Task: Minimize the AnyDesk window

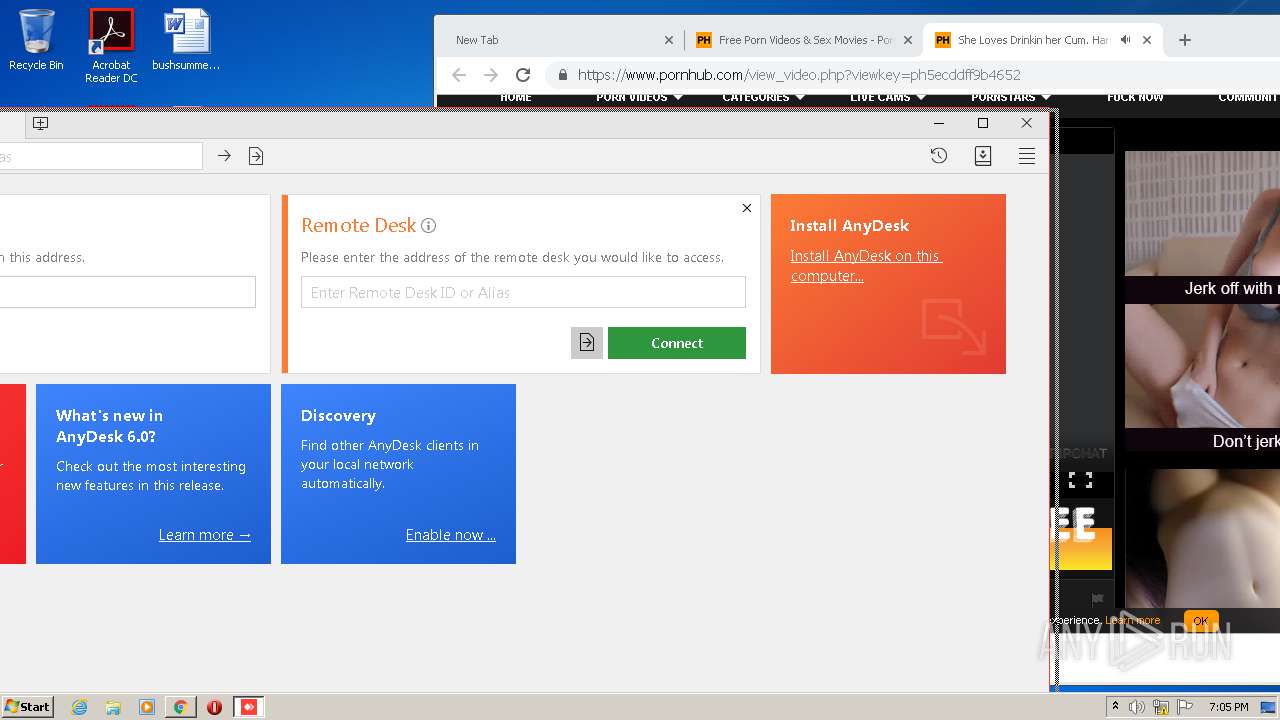Action: point(938,123)
